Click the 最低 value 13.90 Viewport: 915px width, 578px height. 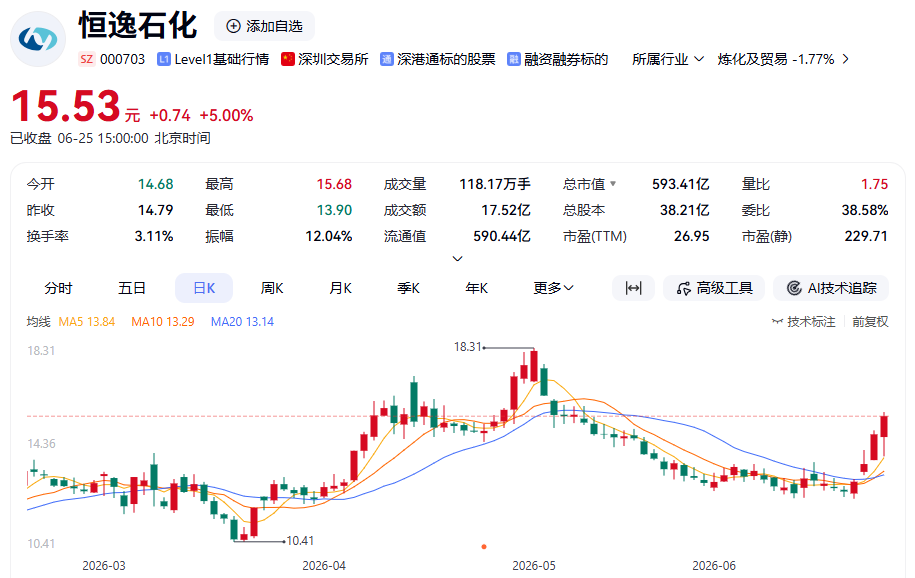334,210
